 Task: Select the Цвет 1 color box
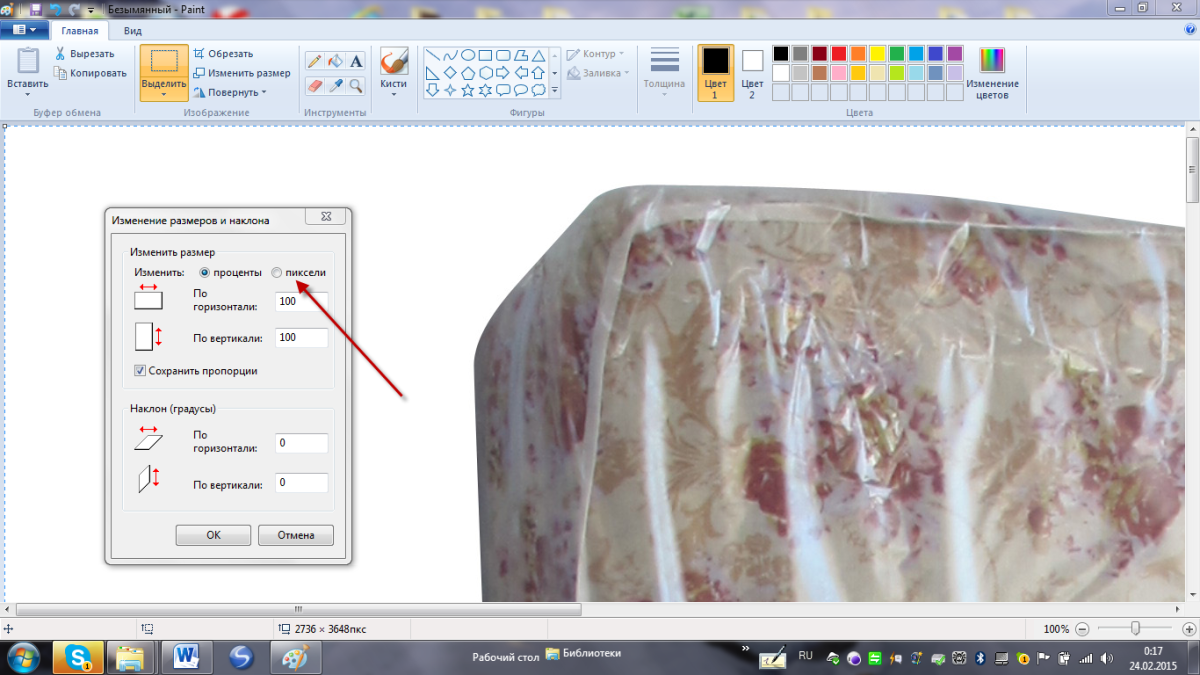pos(716,72)
